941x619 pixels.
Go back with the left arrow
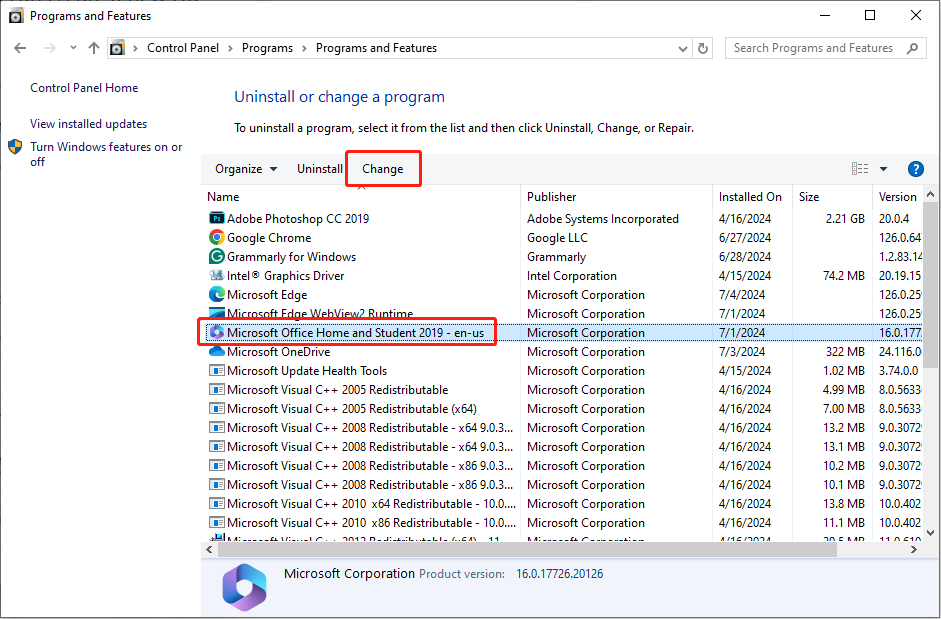point(20,48)
